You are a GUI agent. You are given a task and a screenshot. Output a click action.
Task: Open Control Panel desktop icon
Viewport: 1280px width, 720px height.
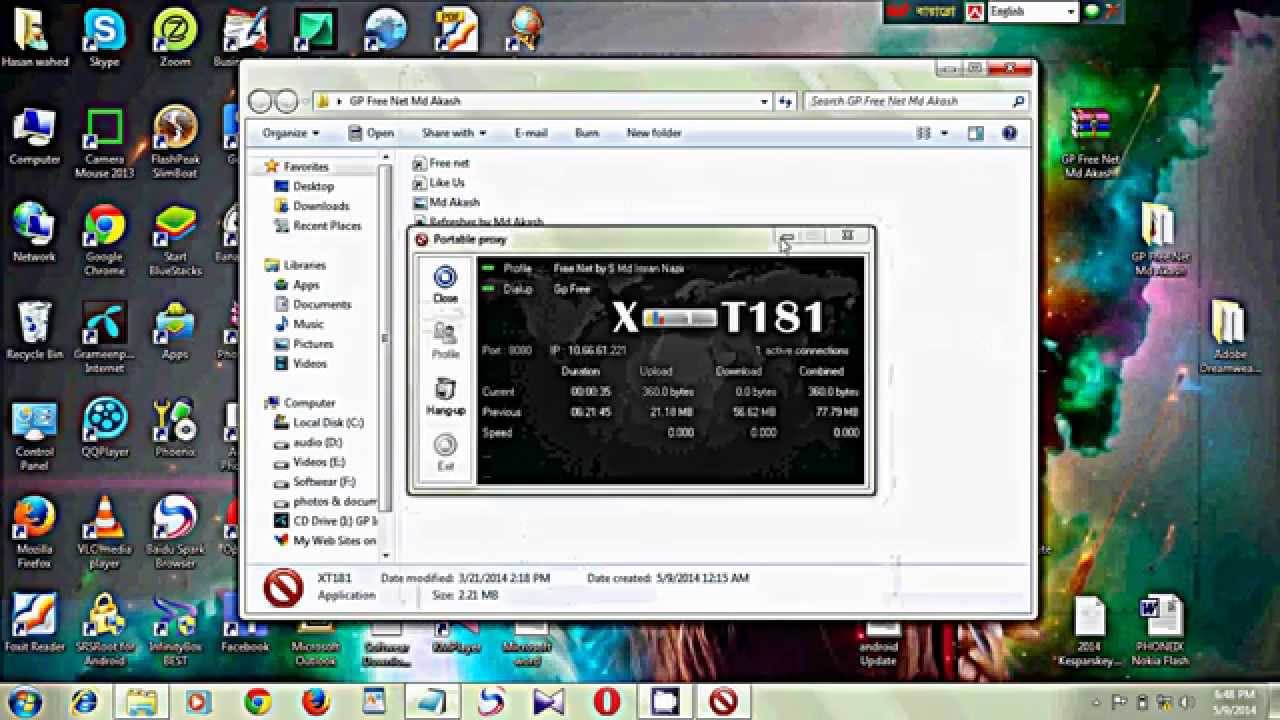[x=34, y=435]
